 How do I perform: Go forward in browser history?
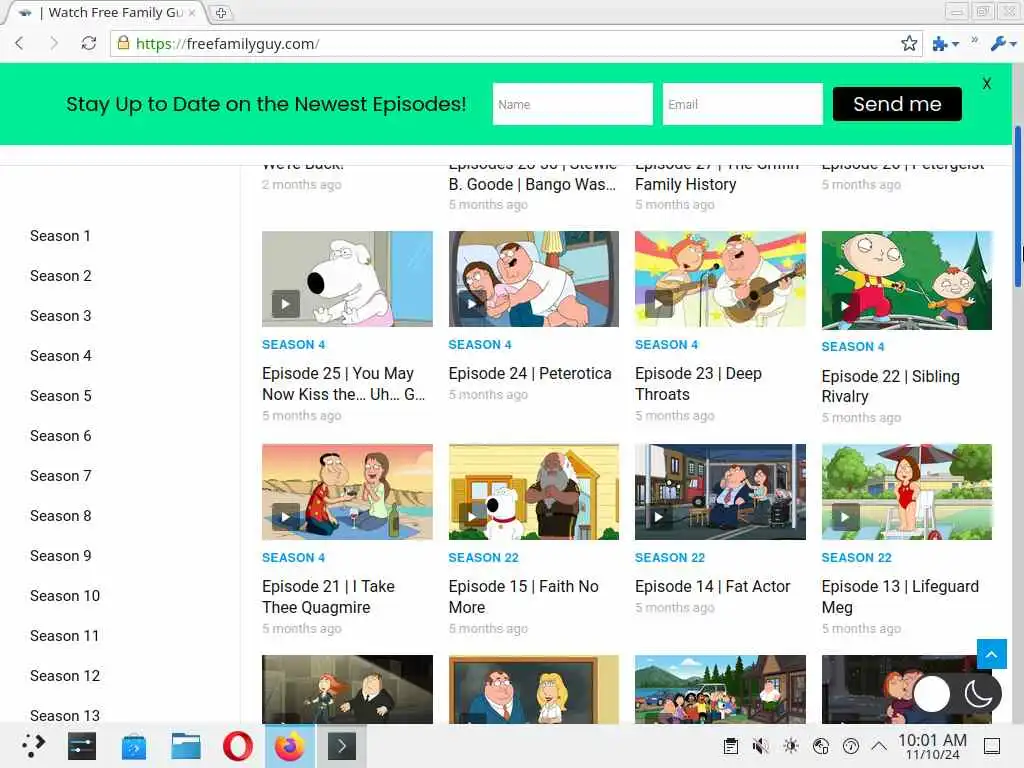(54, 44)
